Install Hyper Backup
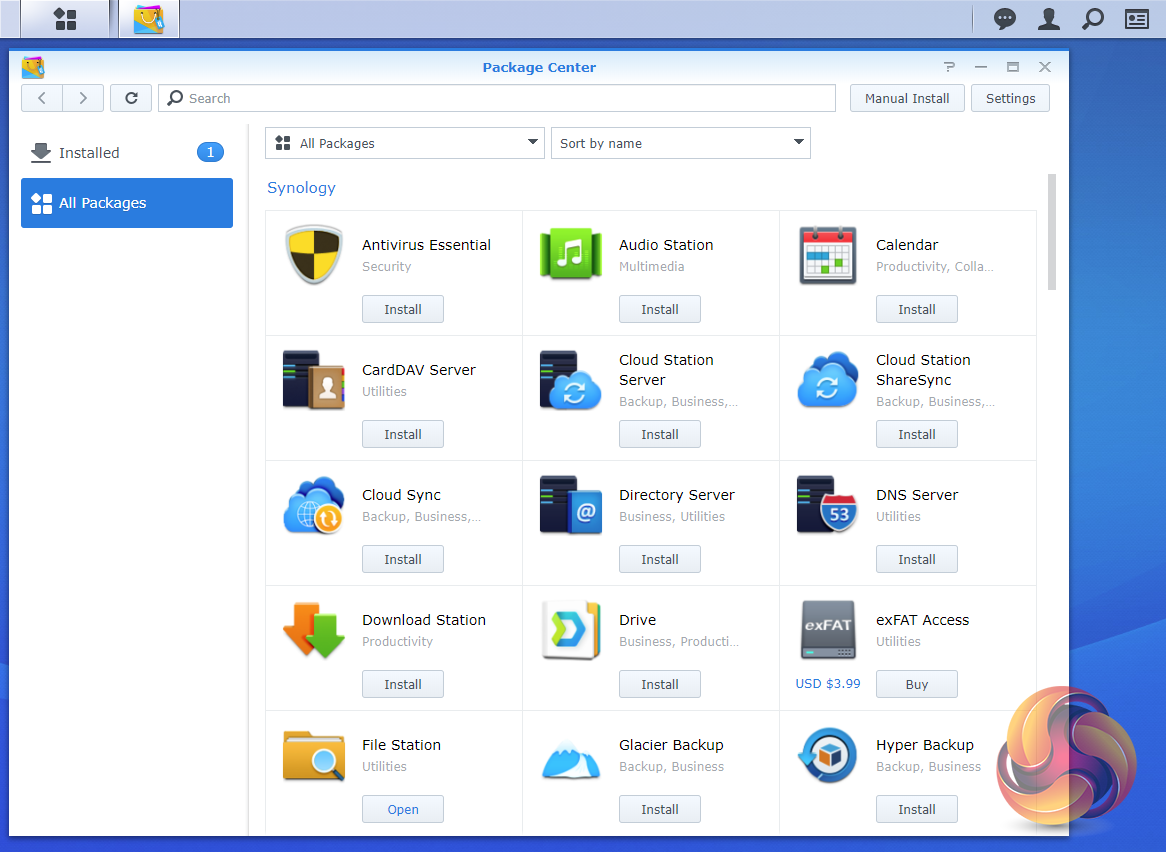 click(x=916, y=809)
